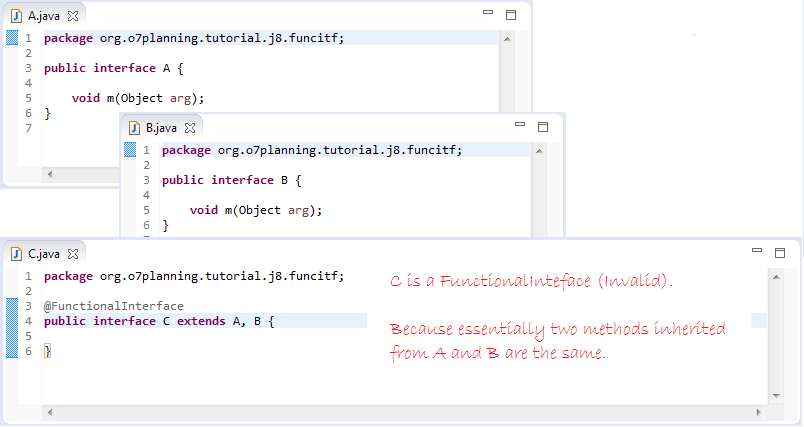Click the Java file icon on C.java tab
Viewport: 804px width, 427px height.
(x=16, y=254)
